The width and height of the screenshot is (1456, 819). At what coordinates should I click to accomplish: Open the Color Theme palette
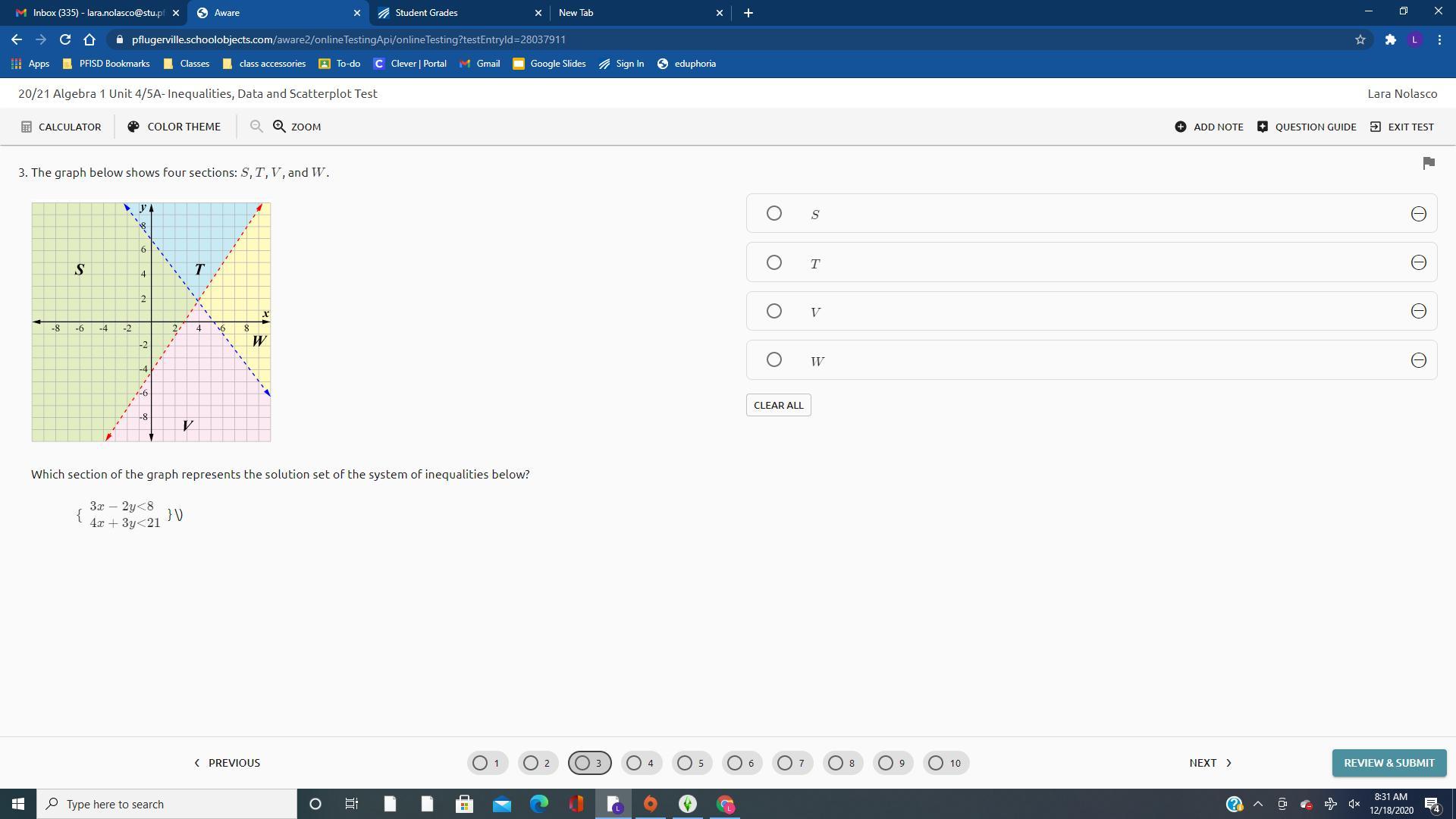pyautogui.click(x=174, y=127)
